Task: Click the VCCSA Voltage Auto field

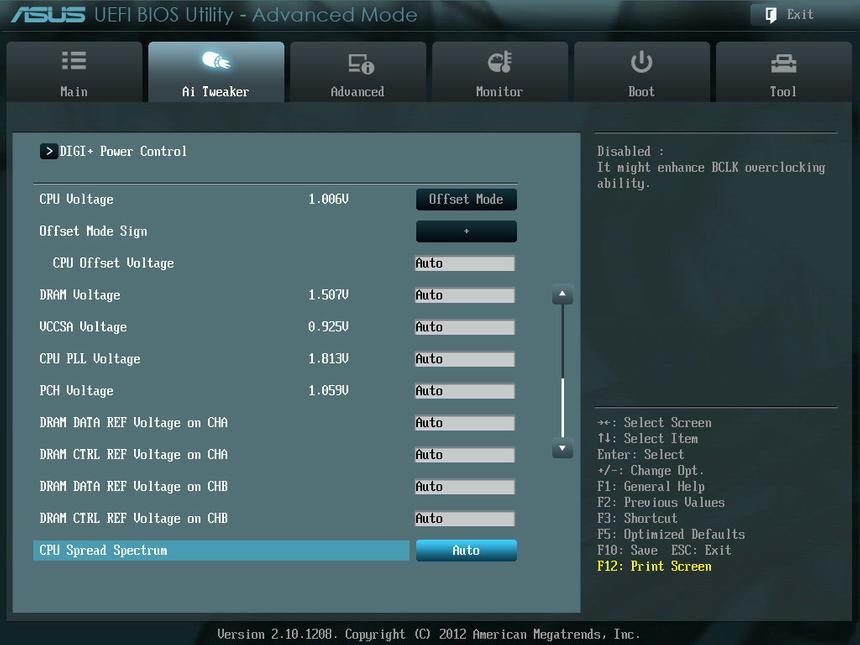Action: 465,327
